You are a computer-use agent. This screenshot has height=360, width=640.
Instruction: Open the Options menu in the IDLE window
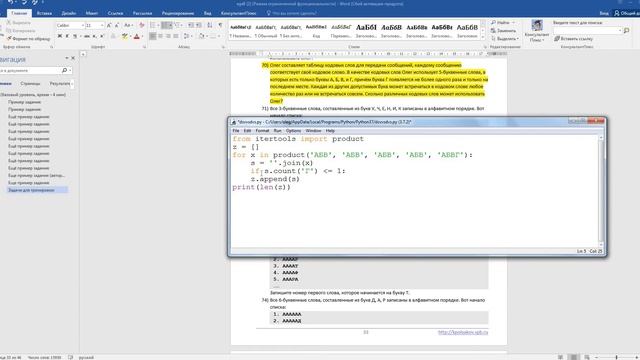293,131
